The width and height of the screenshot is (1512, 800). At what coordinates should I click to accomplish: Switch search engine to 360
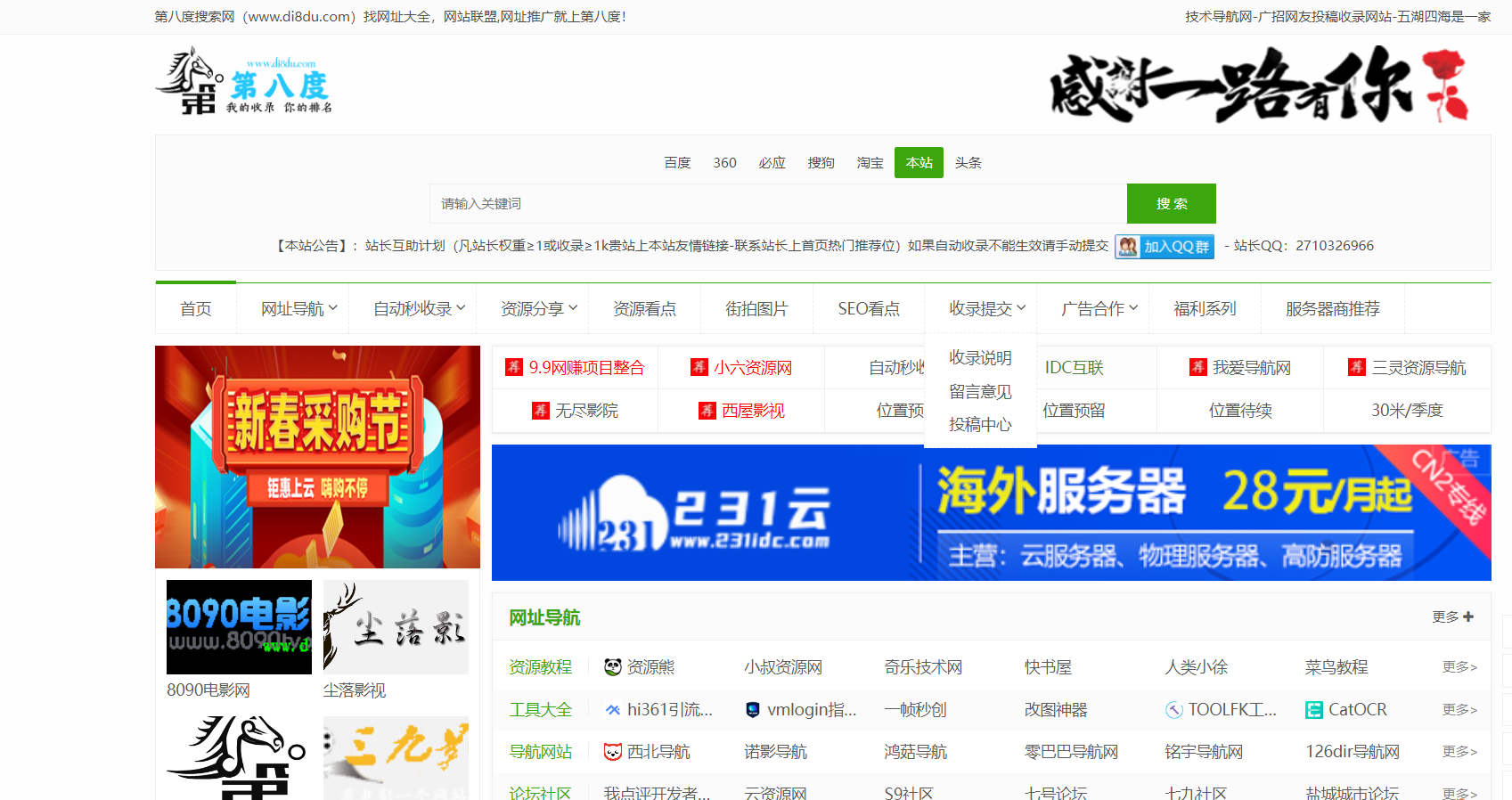tap(724, 162)
